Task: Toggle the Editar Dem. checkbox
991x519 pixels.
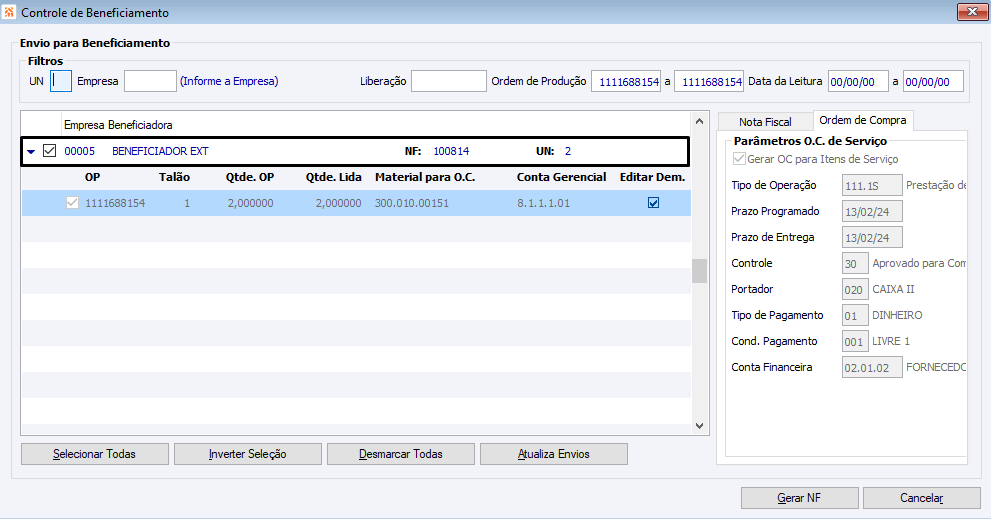Action: tap(654, 203)
